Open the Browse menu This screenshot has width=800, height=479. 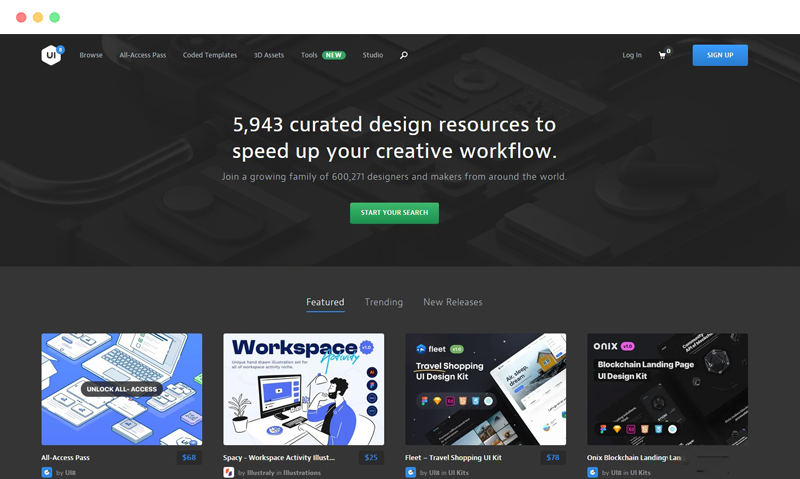91,55
